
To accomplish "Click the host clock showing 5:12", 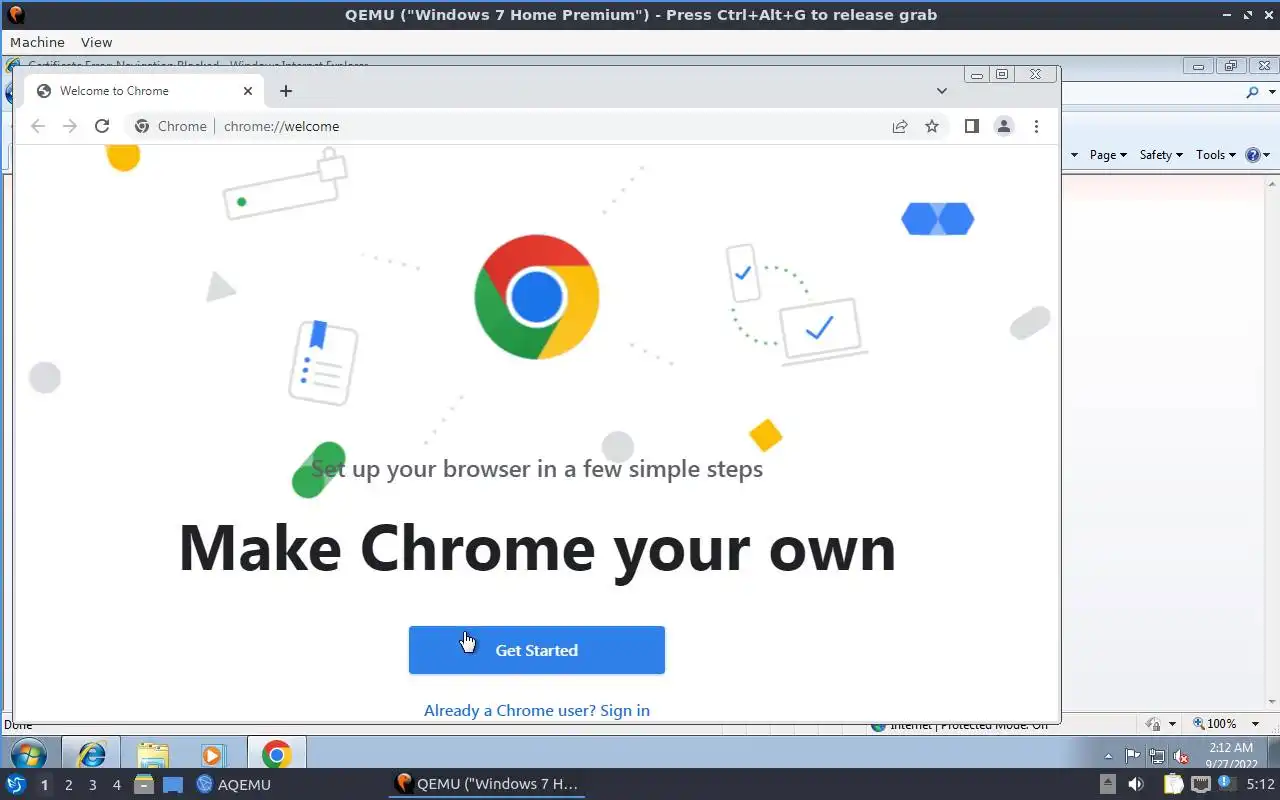I will pyautogui.click(x=1260, y=785).
